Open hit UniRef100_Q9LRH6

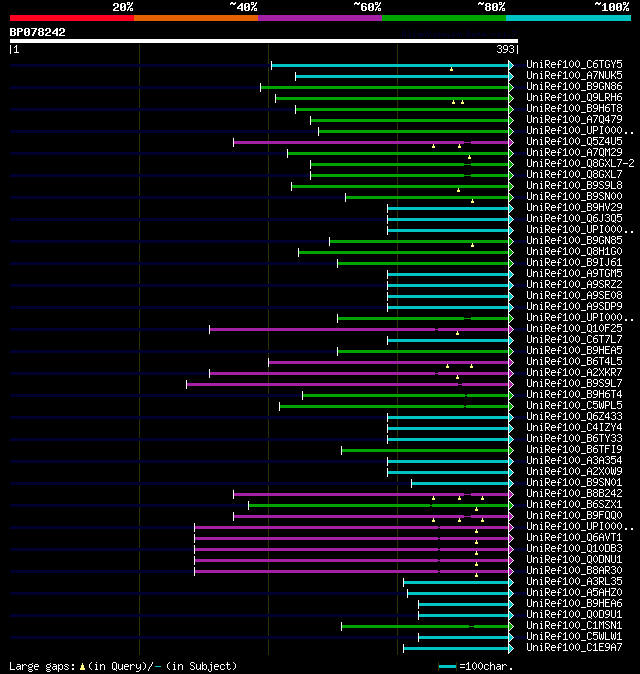coord(574,98)
